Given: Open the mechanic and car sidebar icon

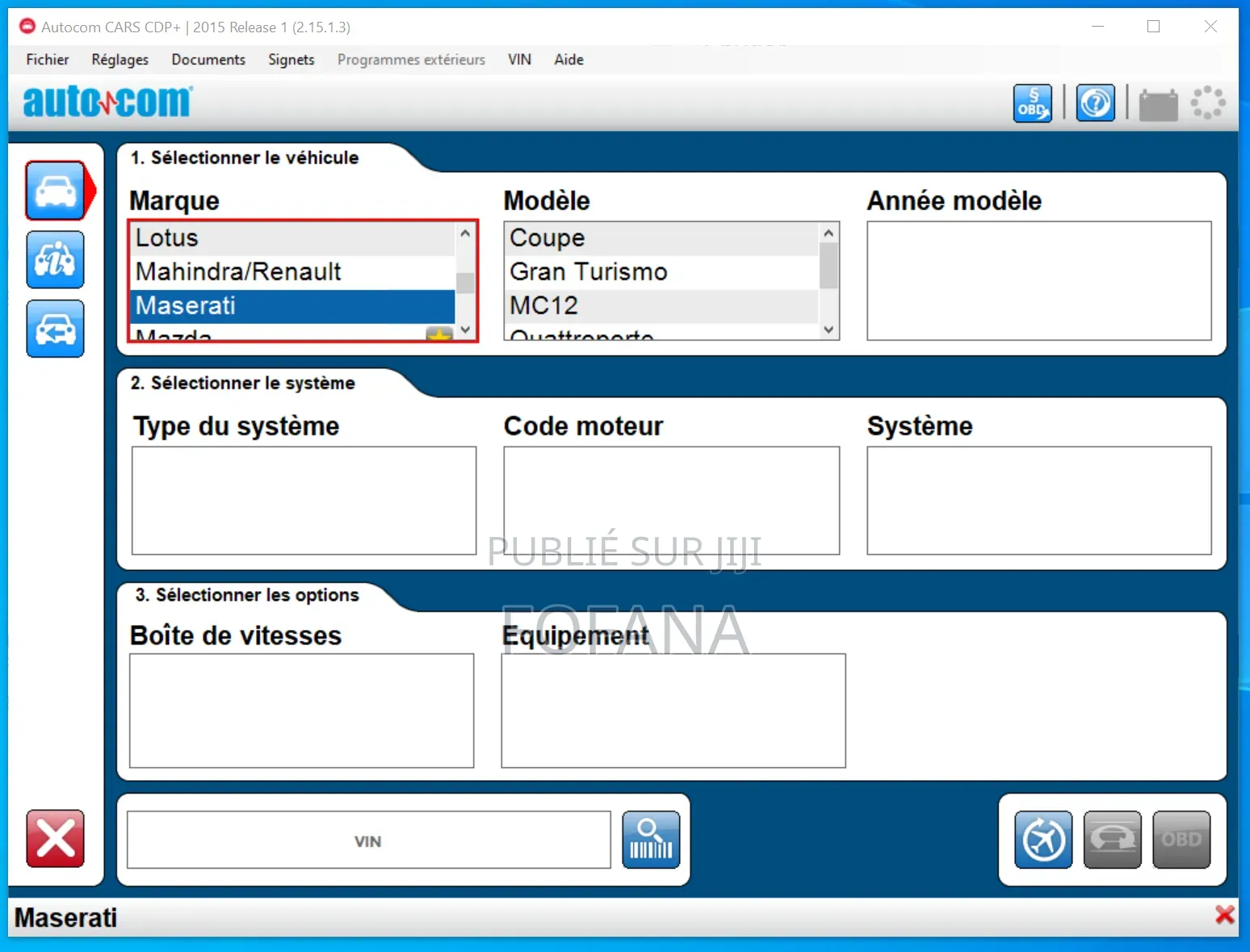Looking at the screenshot, I should 55,259.
